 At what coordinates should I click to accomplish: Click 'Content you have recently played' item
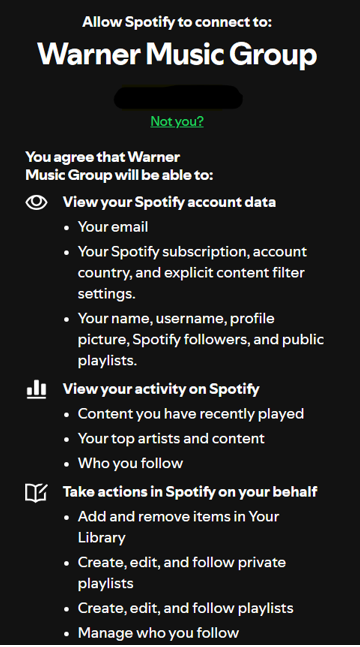191,414
